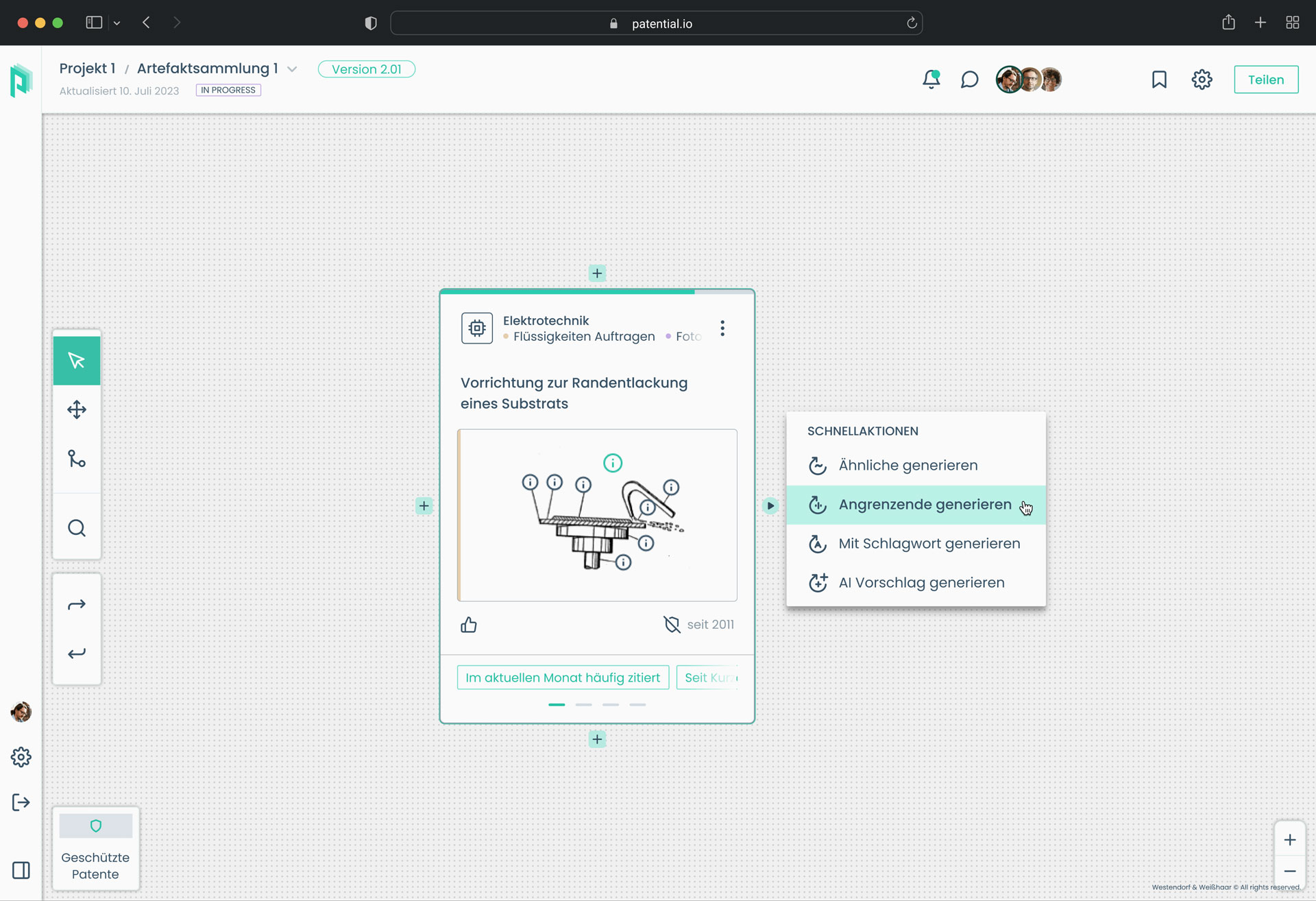Activate the move/pan tool

(x=77, y=410)
